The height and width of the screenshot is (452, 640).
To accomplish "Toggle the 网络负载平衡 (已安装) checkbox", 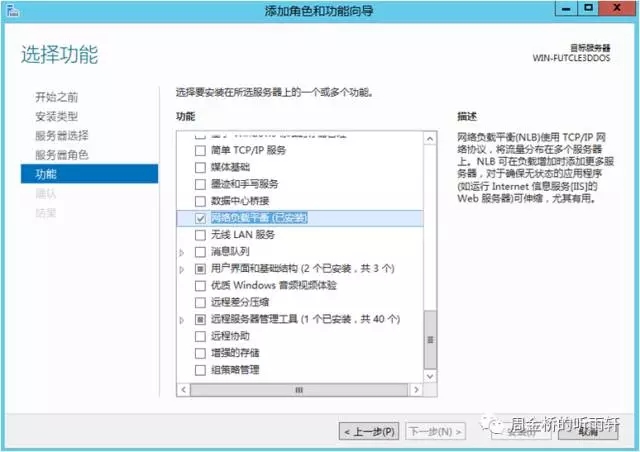I will (x=200, y=218).
